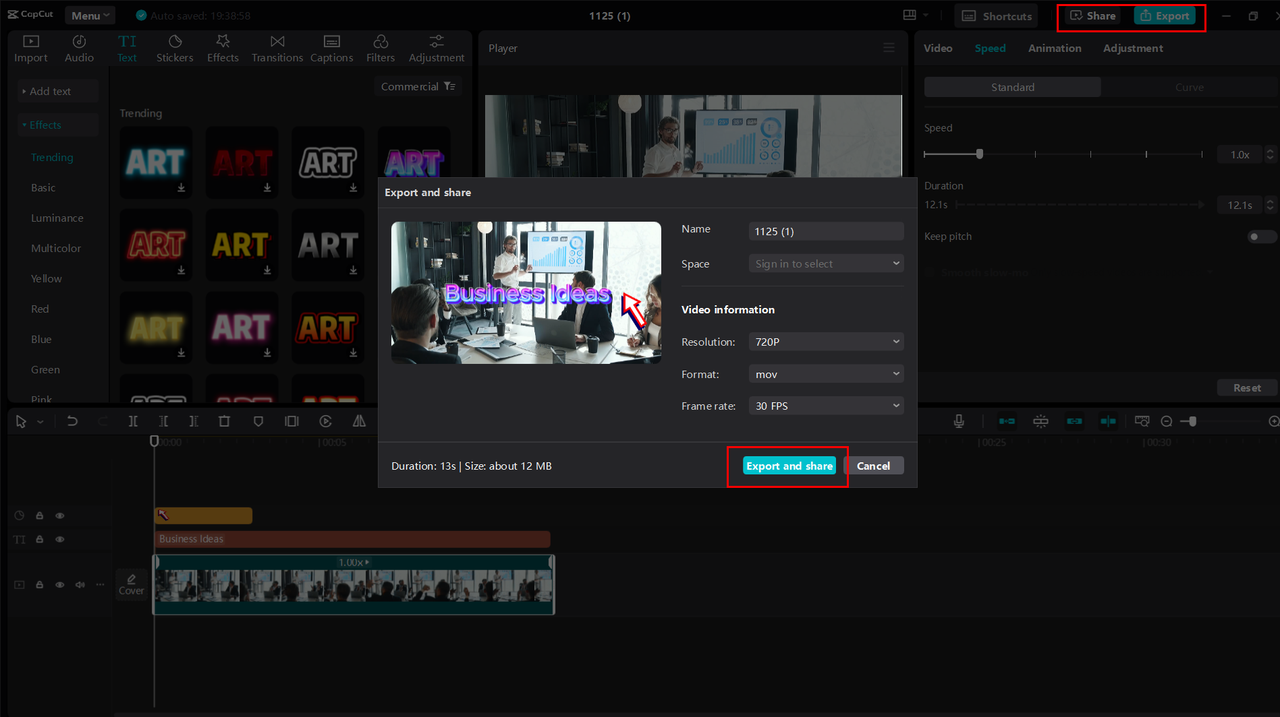Click the export preview thumbnail image
The height and width of the screenshot is (717, 1280).
pos(526,293)
